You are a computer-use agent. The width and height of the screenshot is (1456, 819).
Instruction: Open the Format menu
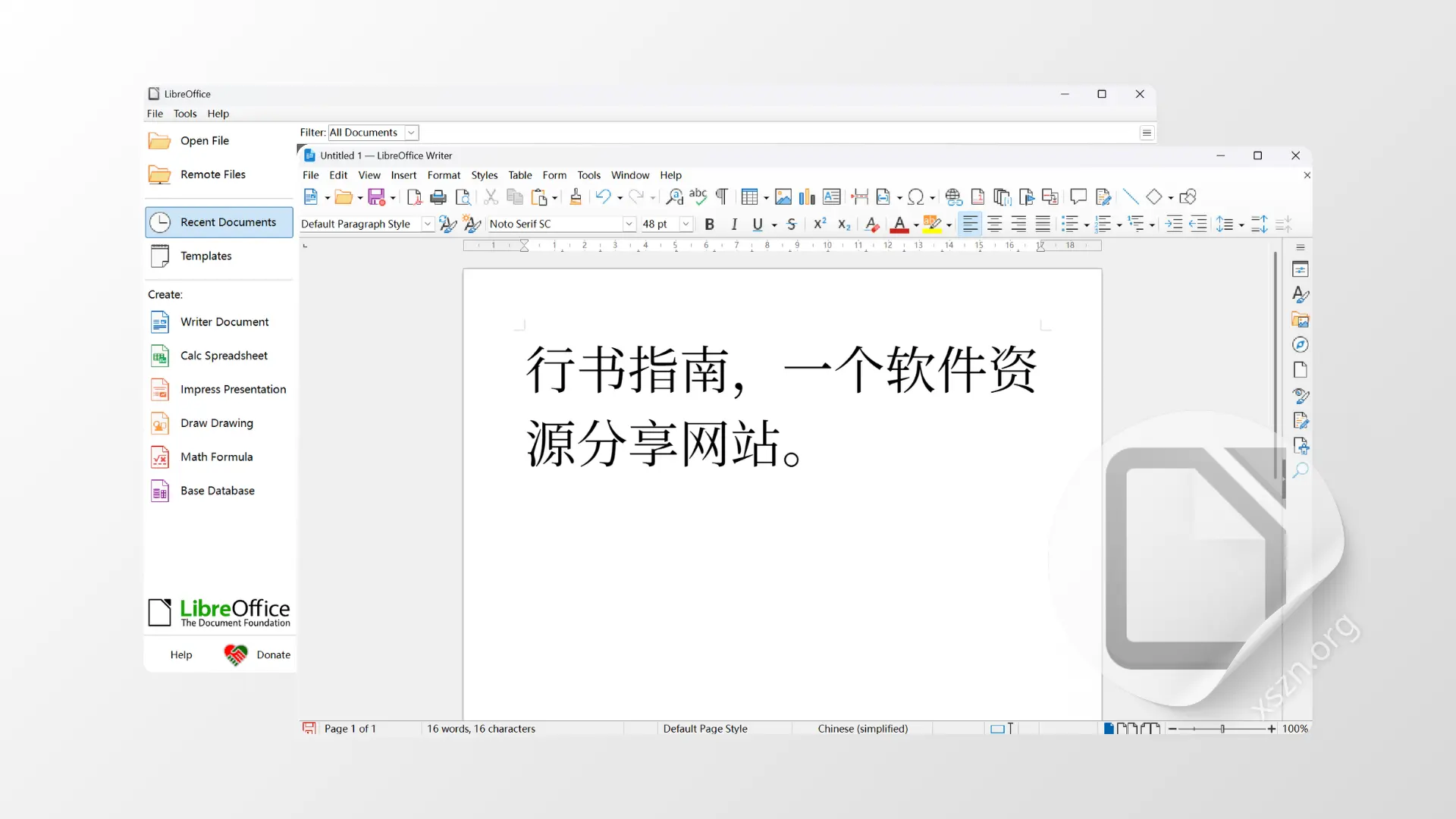tap(444, 175)
